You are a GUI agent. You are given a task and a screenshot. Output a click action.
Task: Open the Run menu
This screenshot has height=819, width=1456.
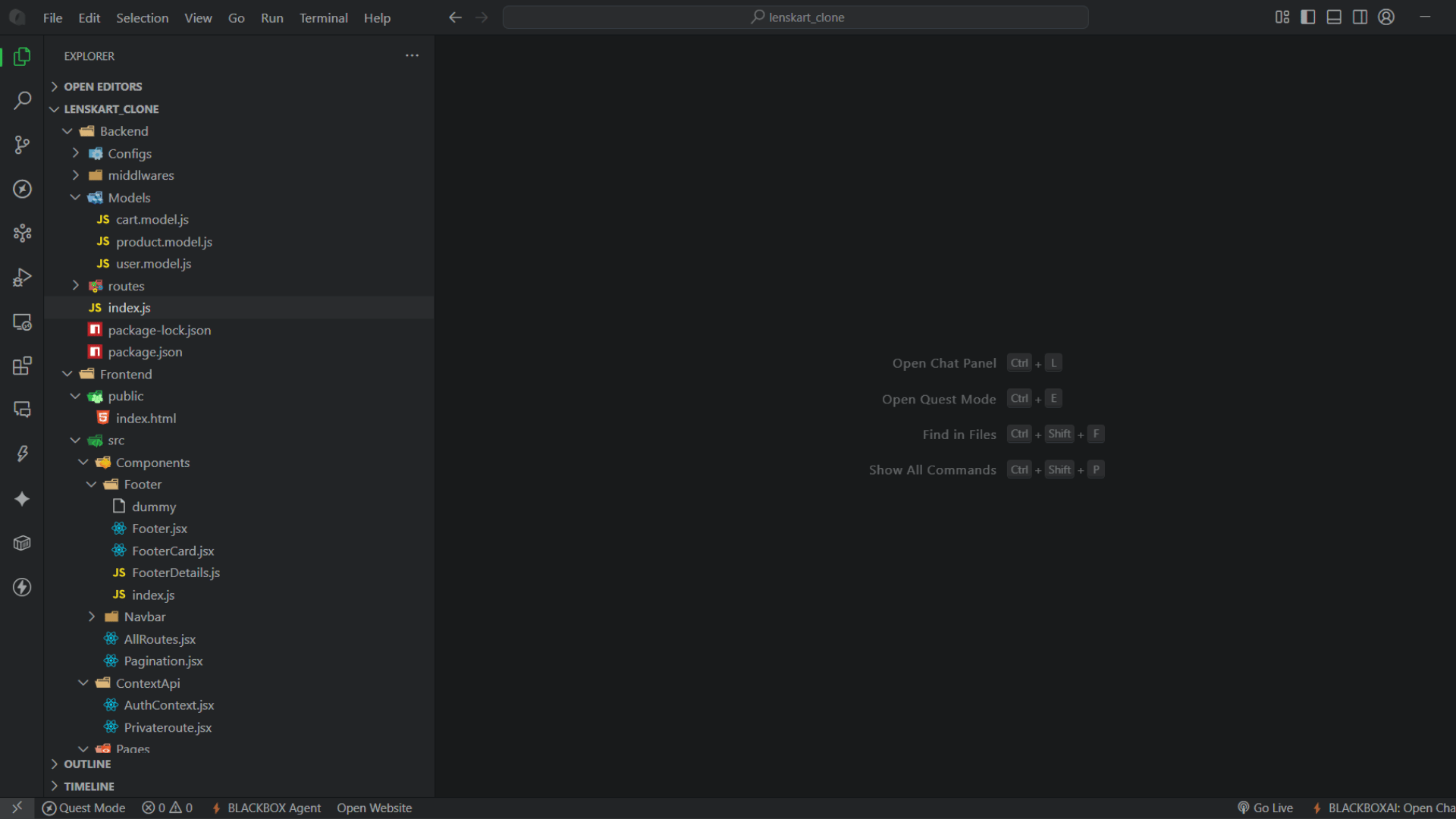pos(271,17)
